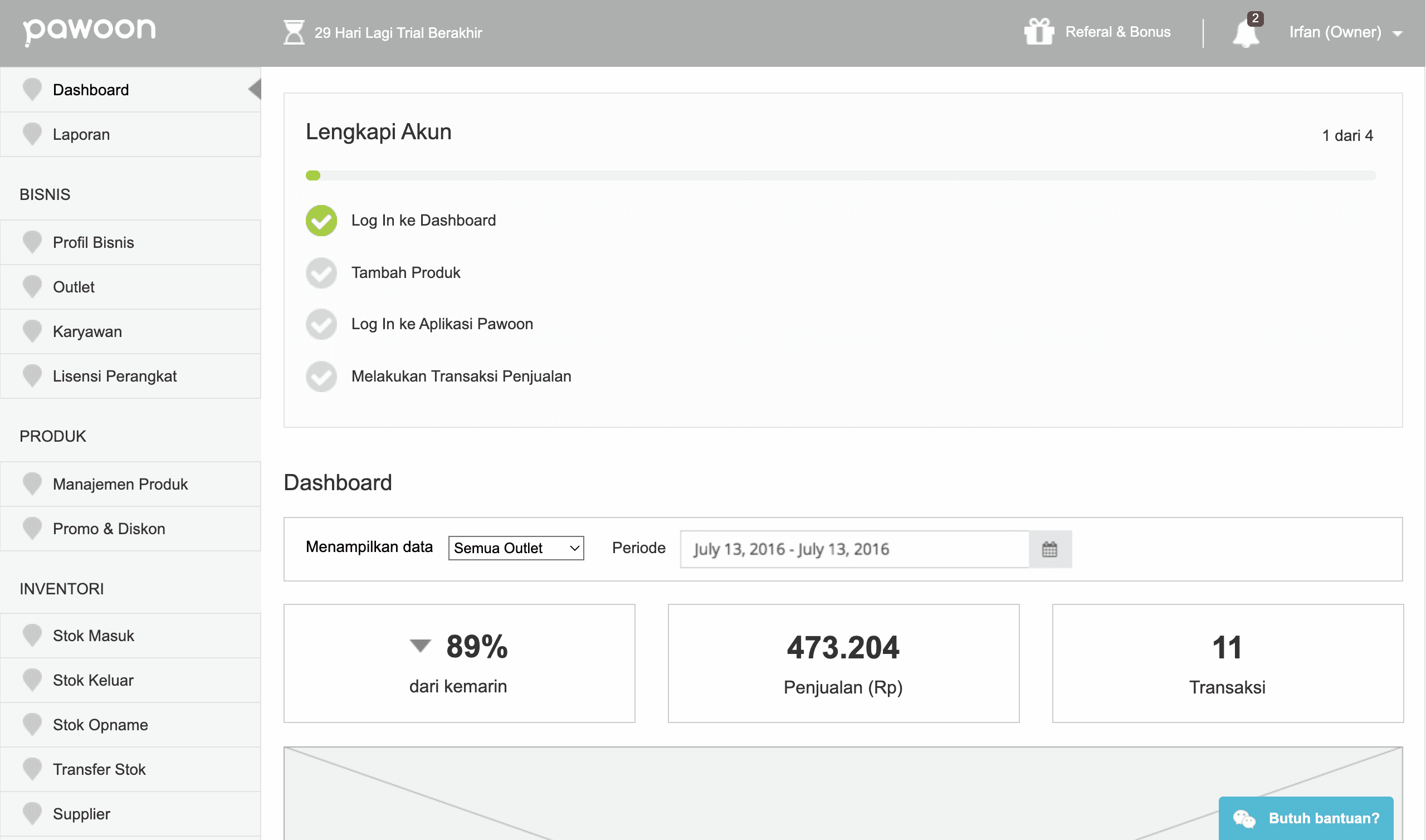The image size is (1426, 840).
Task: Click the Outlet pin icon
Action: click(32, 287)
